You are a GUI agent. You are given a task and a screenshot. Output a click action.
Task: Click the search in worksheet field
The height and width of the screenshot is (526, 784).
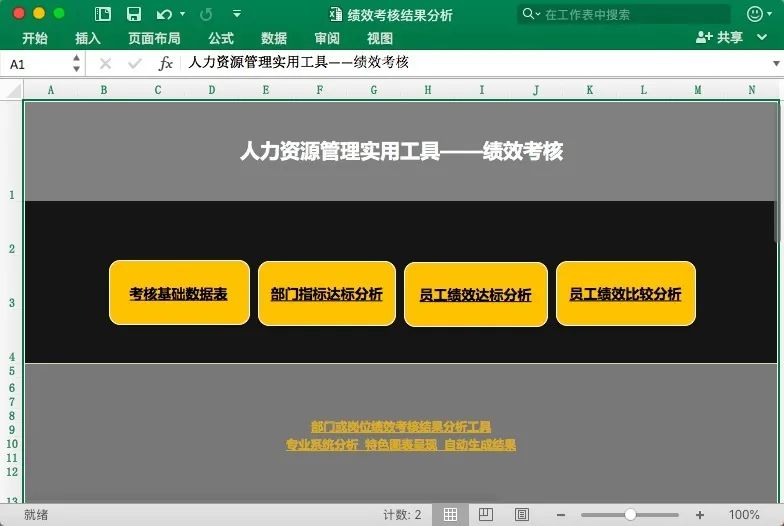tap(630, 14)
